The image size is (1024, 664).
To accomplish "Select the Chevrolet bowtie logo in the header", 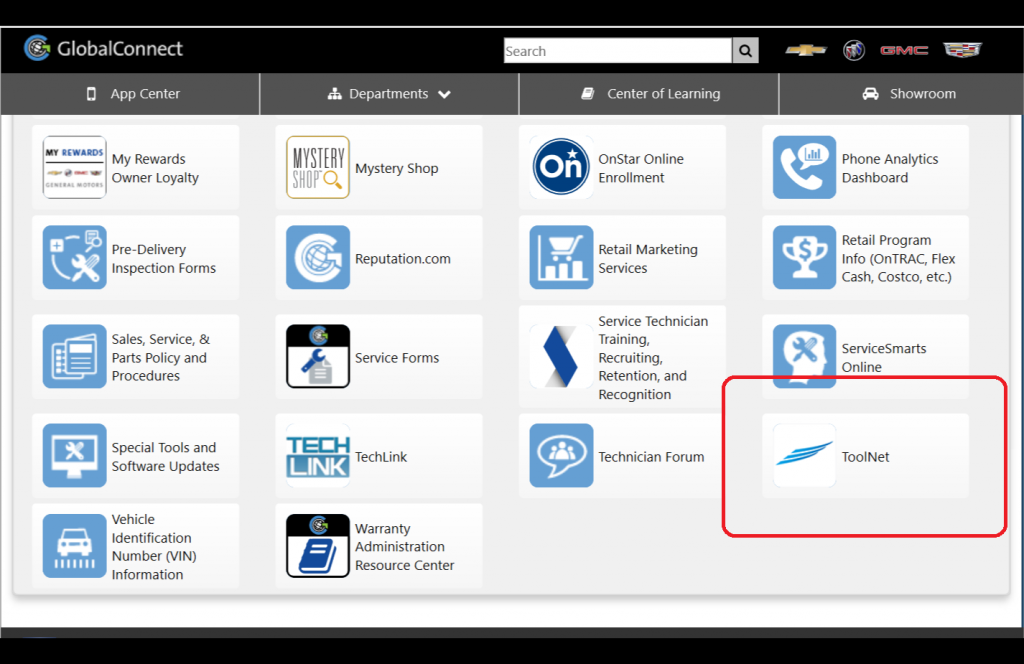I will pyautogui.click(x=805, y=49).
